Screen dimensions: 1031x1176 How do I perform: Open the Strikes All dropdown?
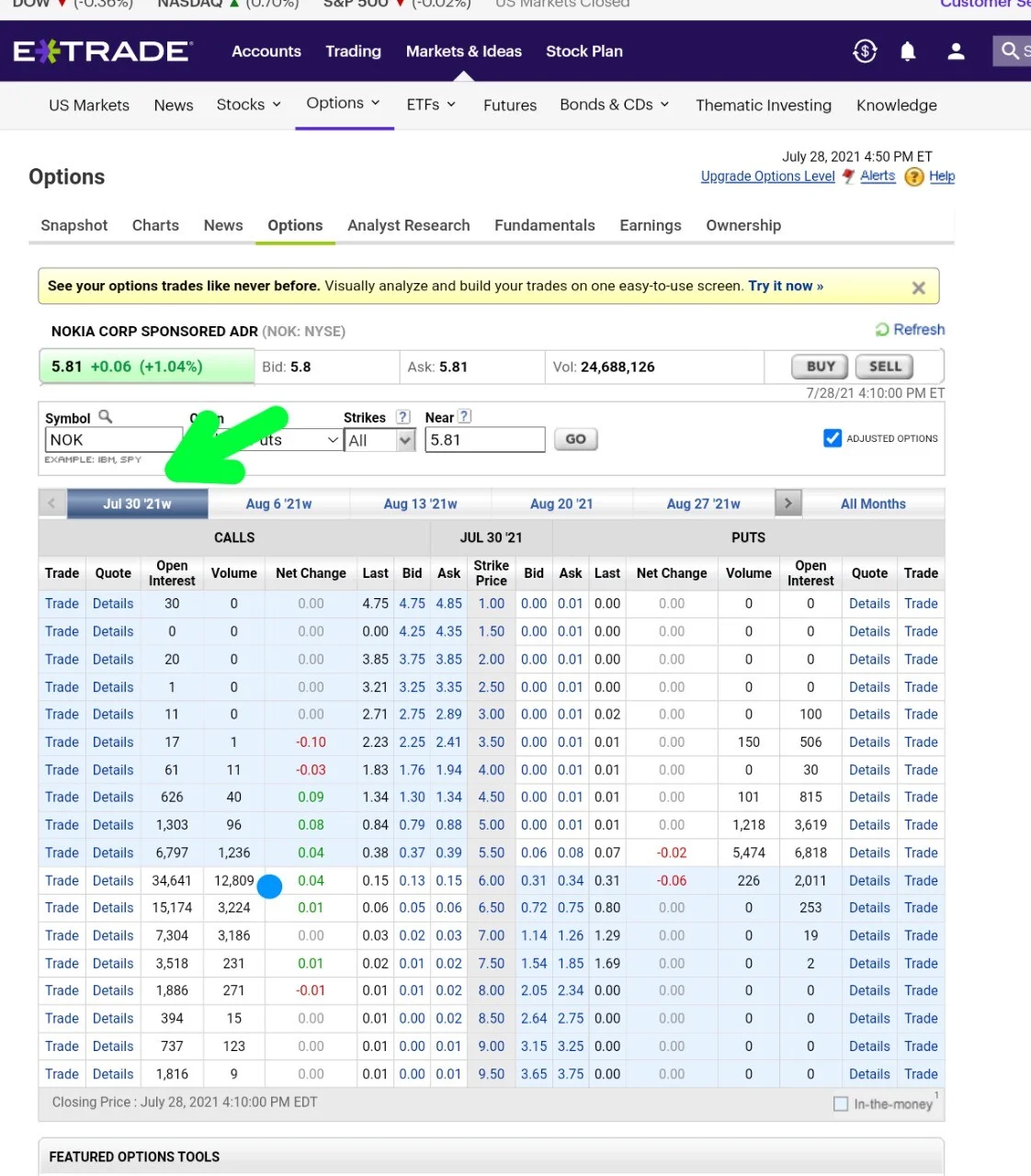click(380, 440)
